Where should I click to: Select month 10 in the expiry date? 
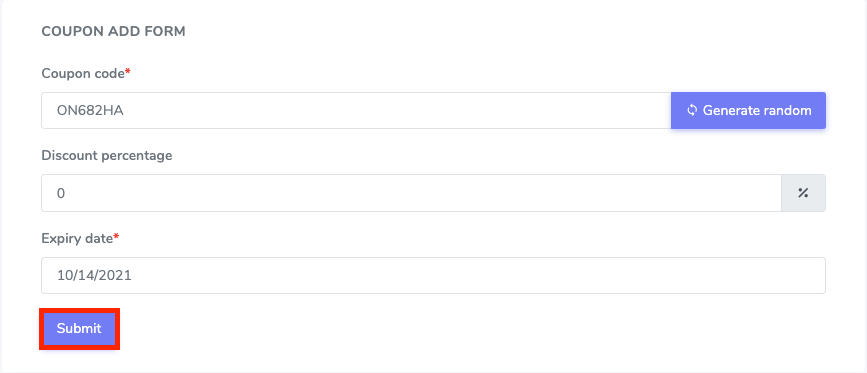pos(63,275)
